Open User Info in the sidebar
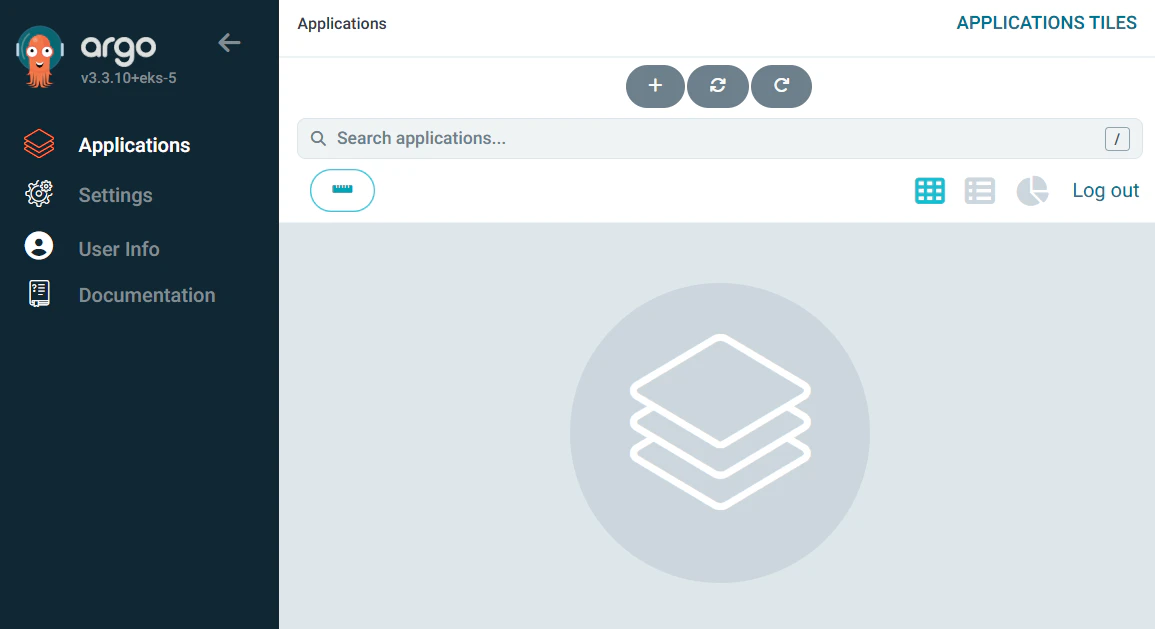The height and width of the screenshot is (629, 1155). [x=119, y=249]
